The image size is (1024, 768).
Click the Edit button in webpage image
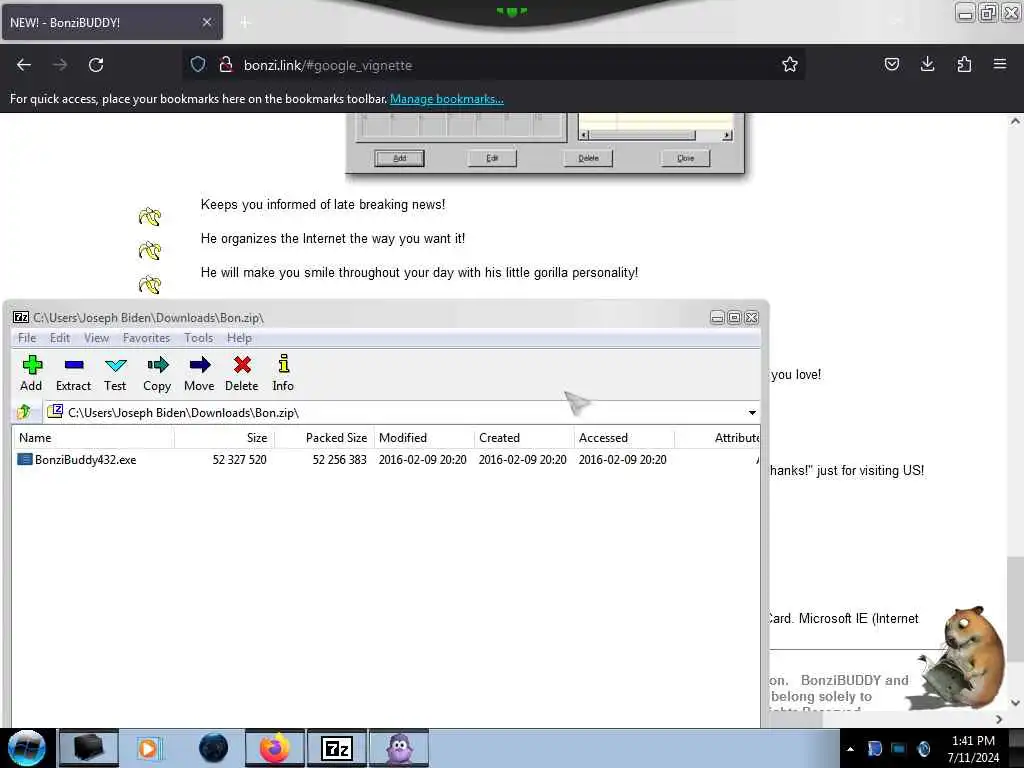click(492, 158)
